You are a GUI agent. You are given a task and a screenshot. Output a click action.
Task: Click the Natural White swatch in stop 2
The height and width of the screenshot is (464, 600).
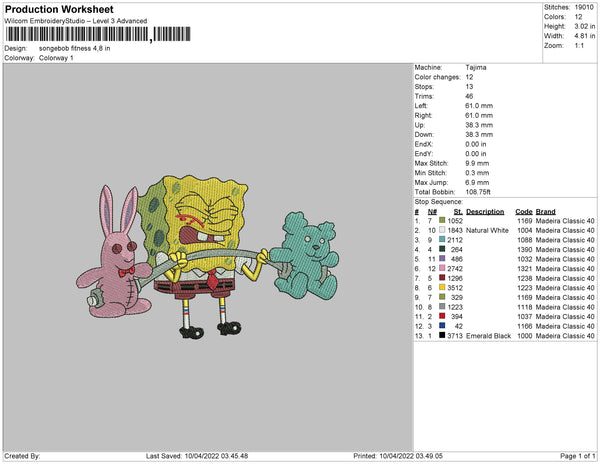(x=442, y=230)
